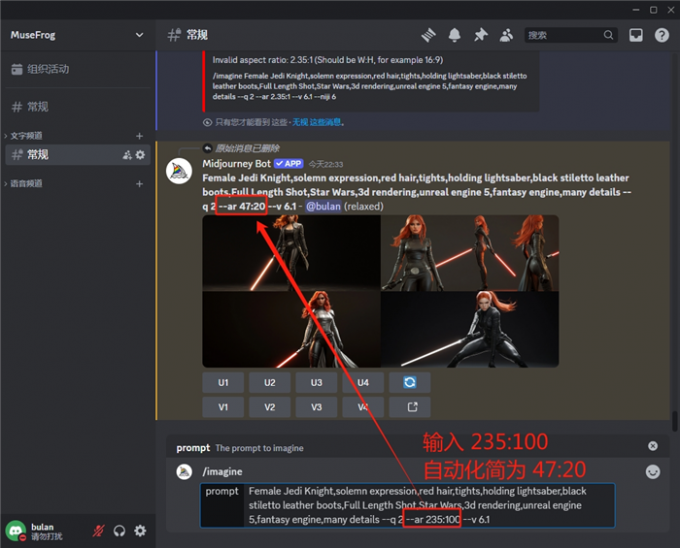Toggle headphones deafen

(119, 531)
